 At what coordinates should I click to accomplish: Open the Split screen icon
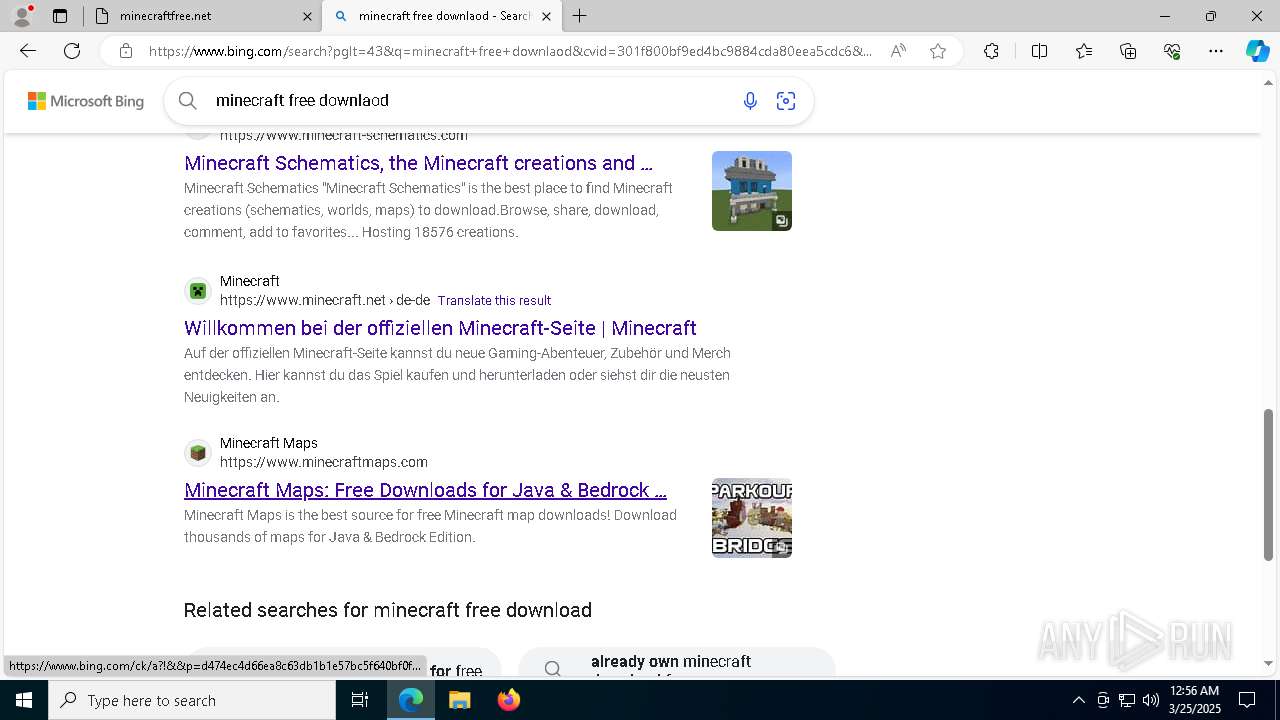(x=1039, y=51)
